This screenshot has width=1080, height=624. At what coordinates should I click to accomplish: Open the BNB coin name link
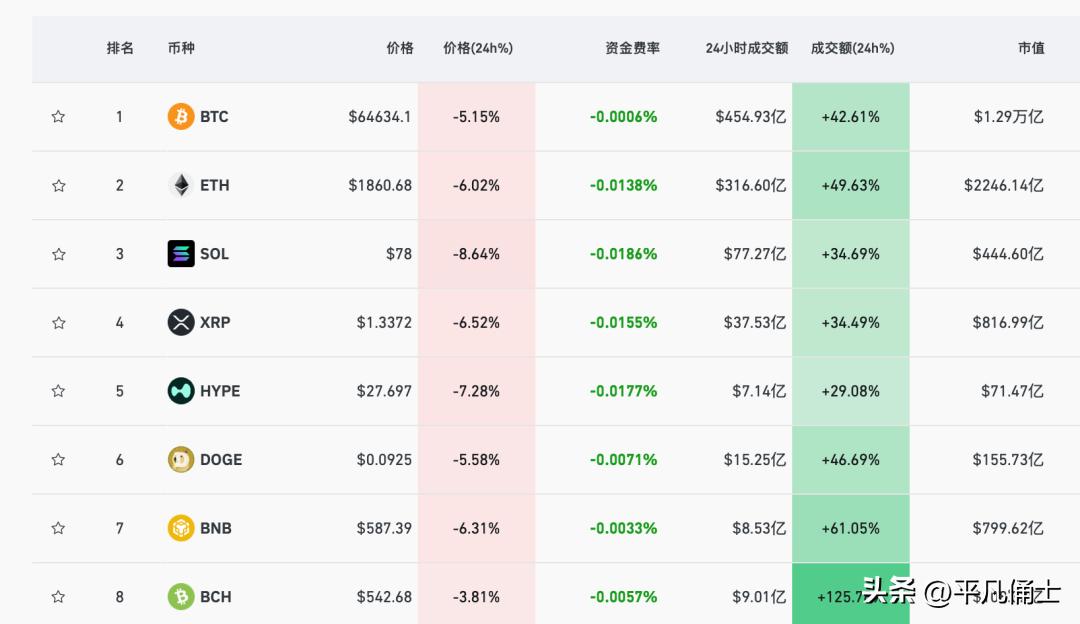click(x=215, y=528)
